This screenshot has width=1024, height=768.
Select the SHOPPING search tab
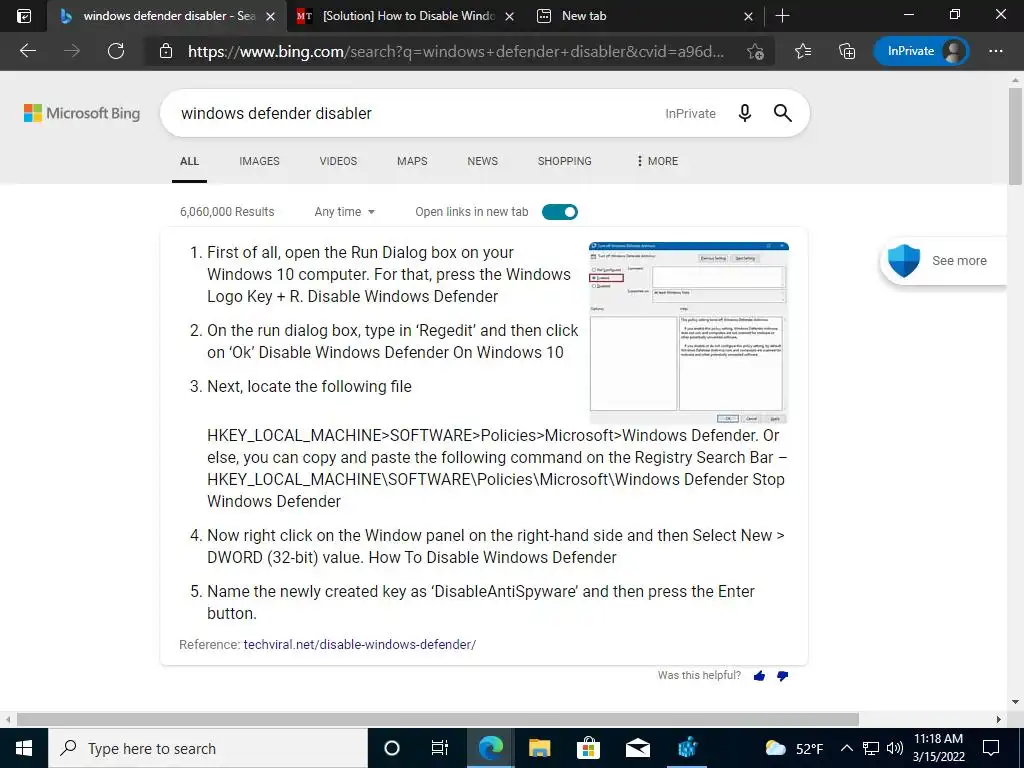pyautogui.click(x=565, y=161)
